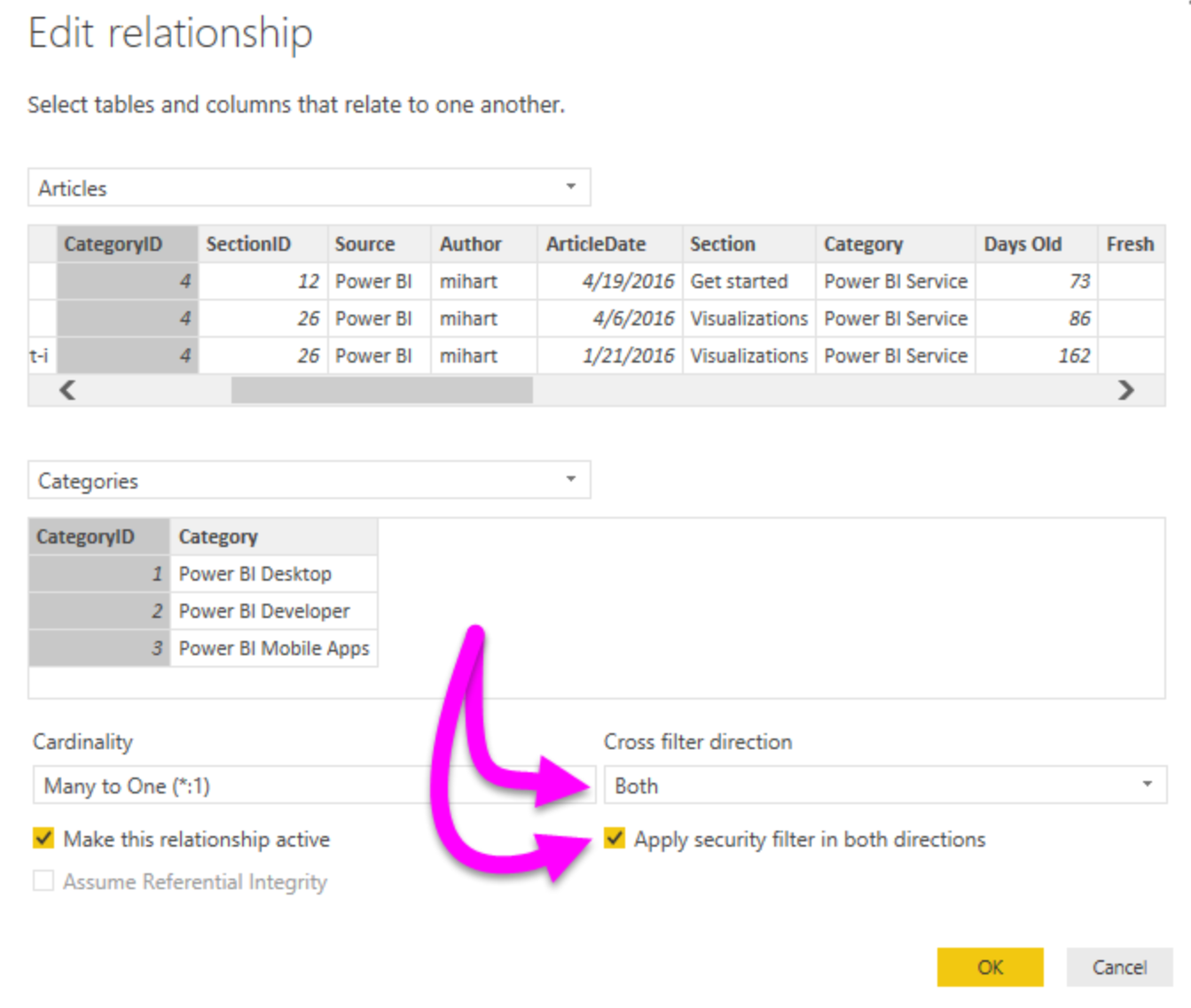Uncheck 'Apply security filter in both directions'

click(614, 838)
